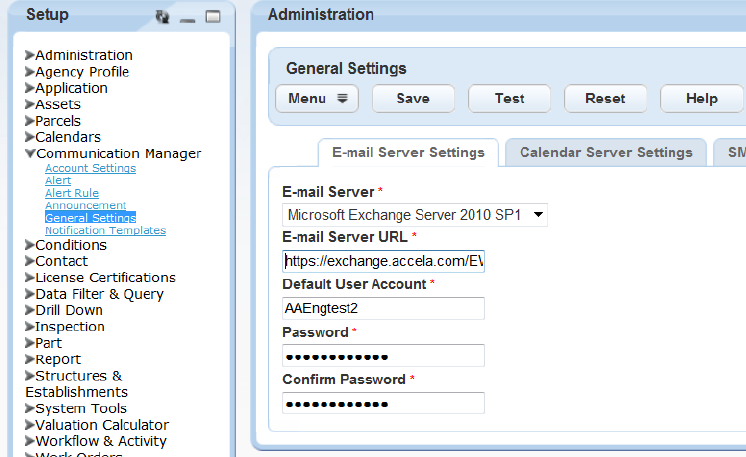The width and height of the screenshot is (746, 457).
Task: Expand the Agency Profile tree node
Action: click(x=30, y=72)
